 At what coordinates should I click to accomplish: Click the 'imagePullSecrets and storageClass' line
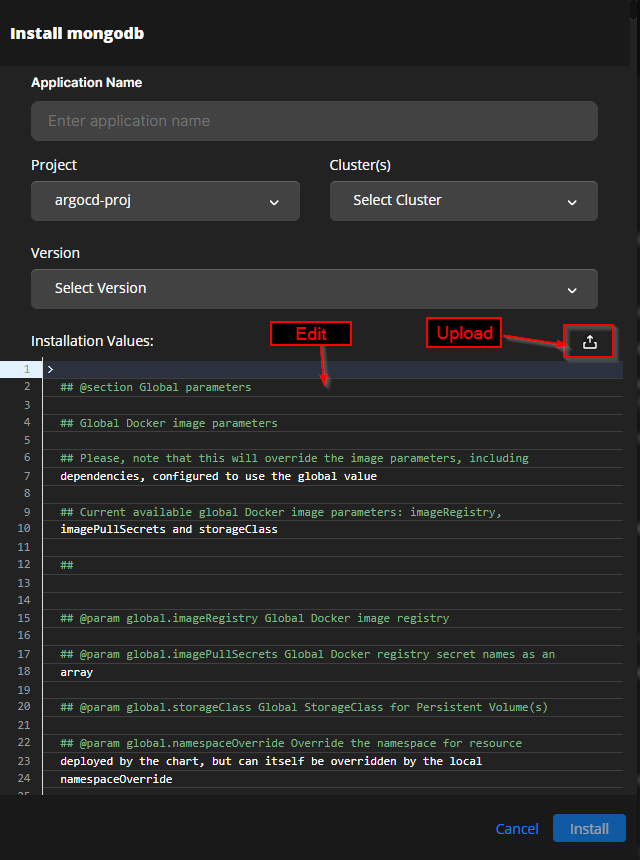click(169, 529)
